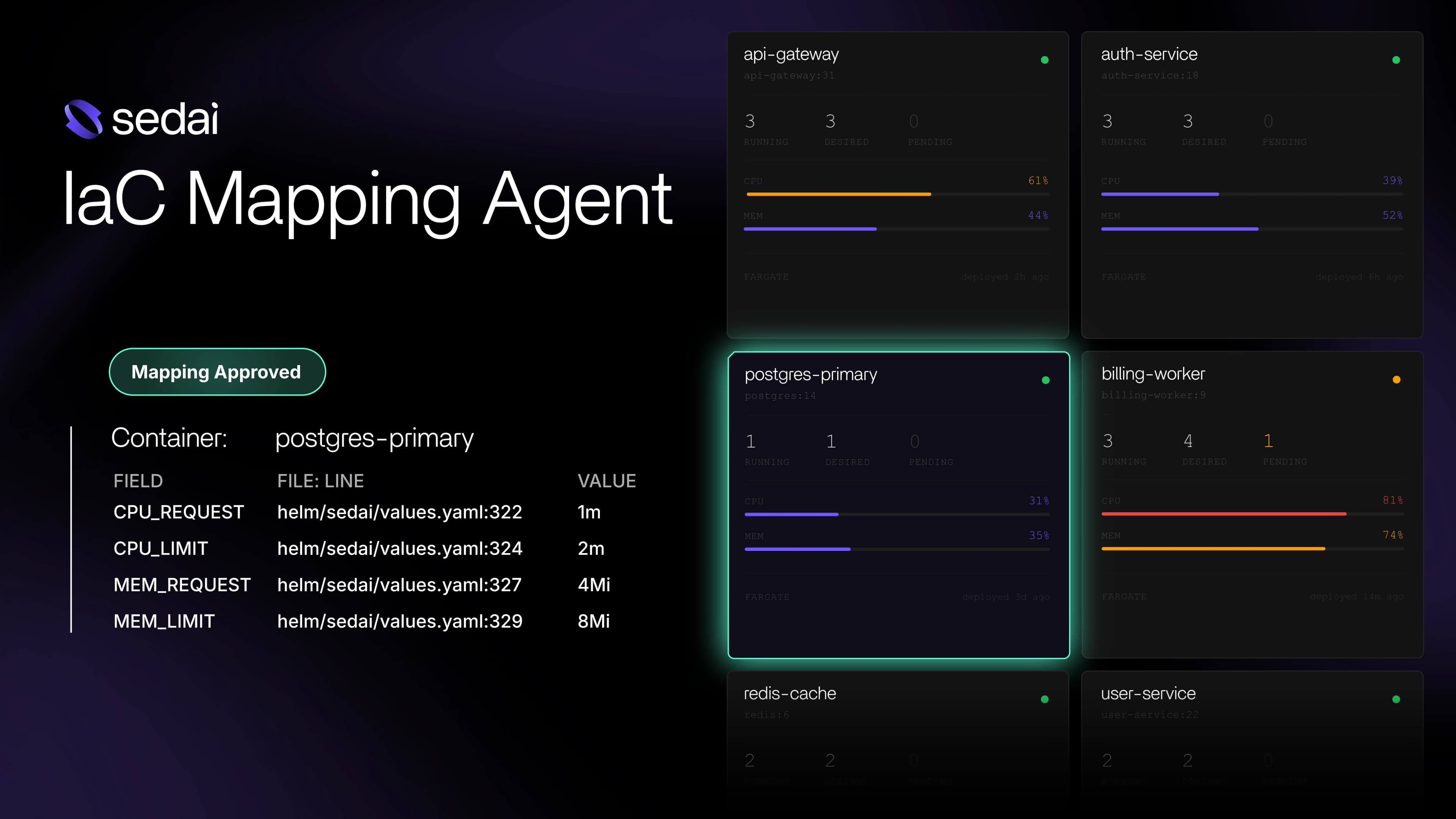Open the user-service card title
This screenshot has width=1456, height=819.
(1148, 693)
